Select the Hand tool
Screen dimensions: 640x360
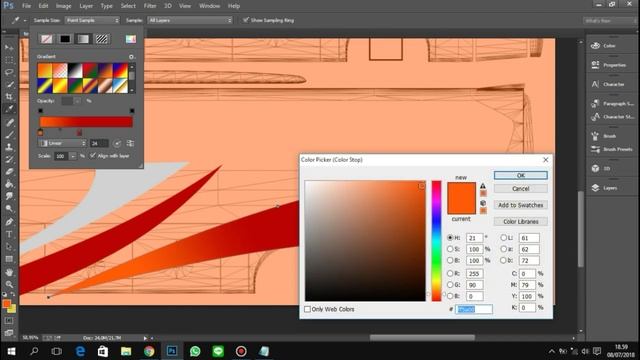pos(9,272)
